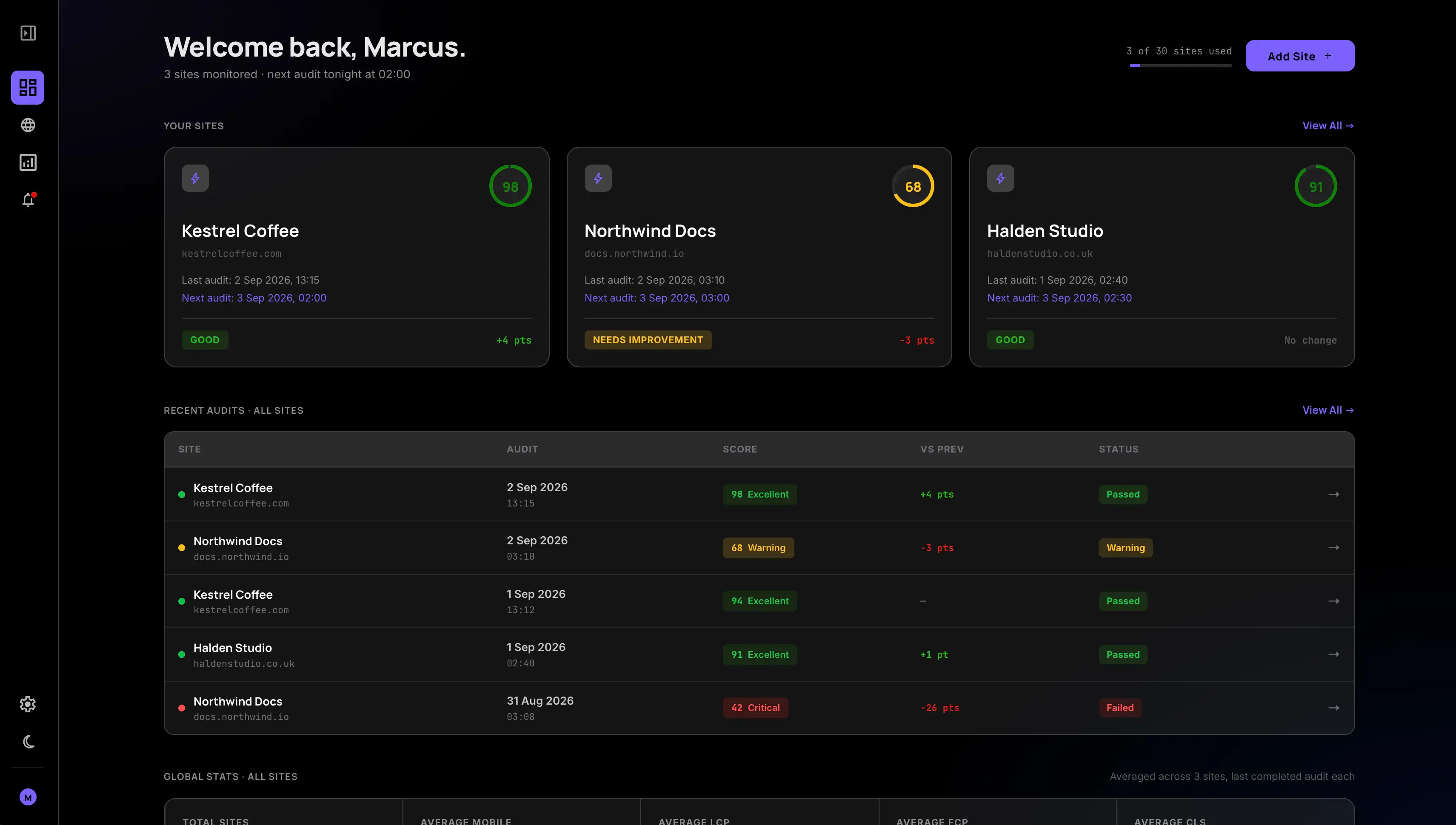The image size is (1456, 825).
Task: Click the yellow status dot for Northwind Docs
Action: click(181, 548)
